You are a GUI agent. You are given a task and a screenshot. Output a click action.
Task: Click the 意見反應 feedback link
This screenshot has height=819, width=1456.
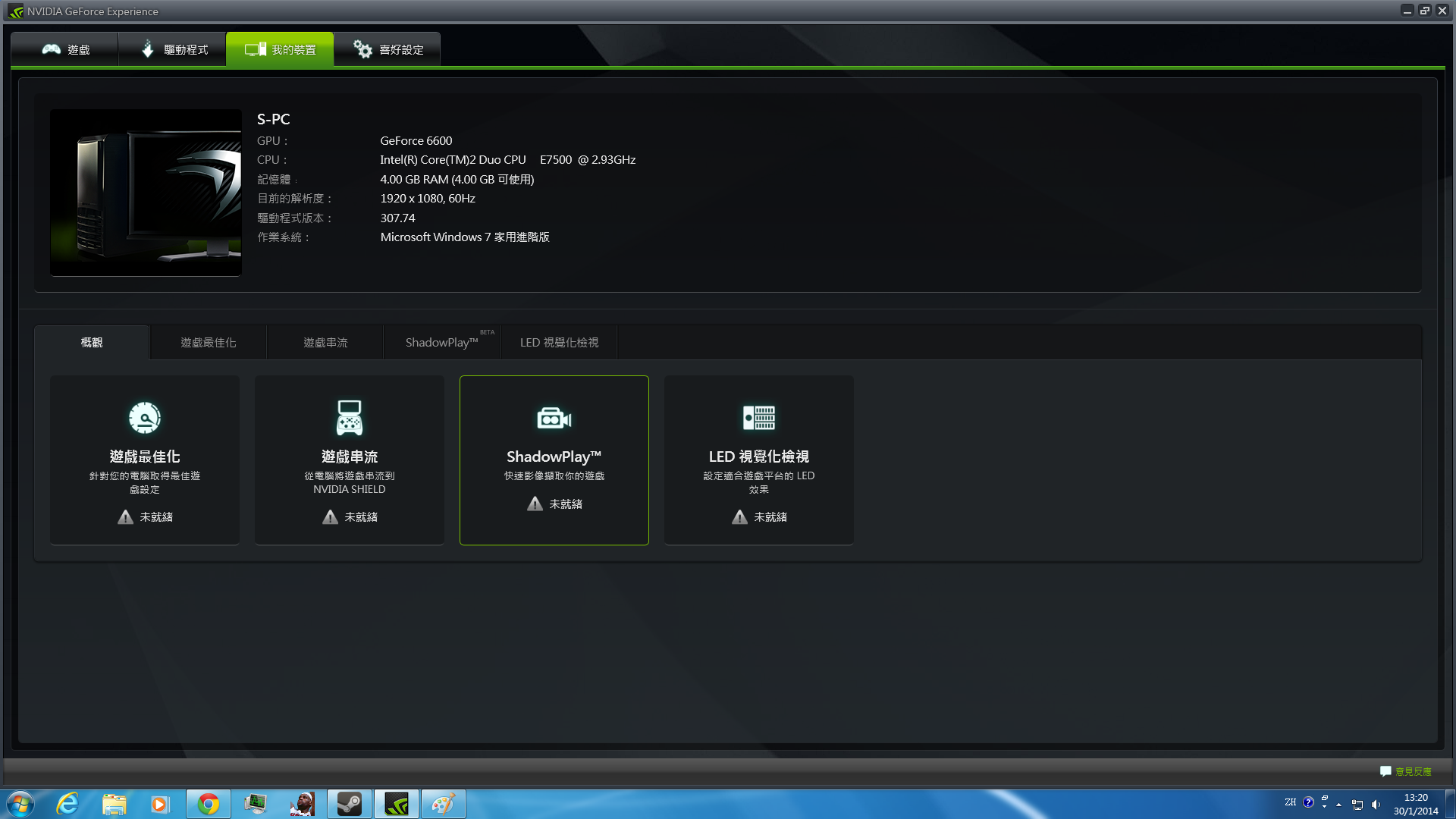[1414, 771]
